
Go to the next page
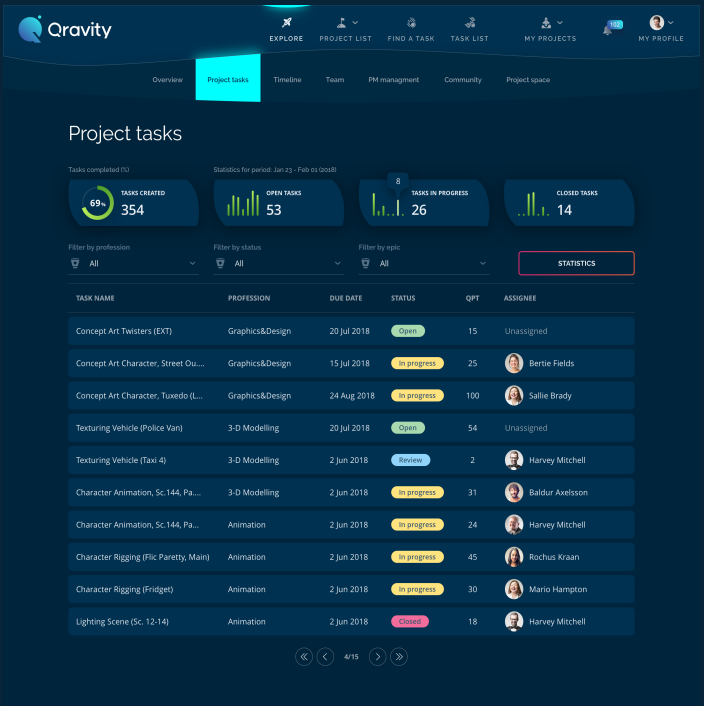[378, 656]
